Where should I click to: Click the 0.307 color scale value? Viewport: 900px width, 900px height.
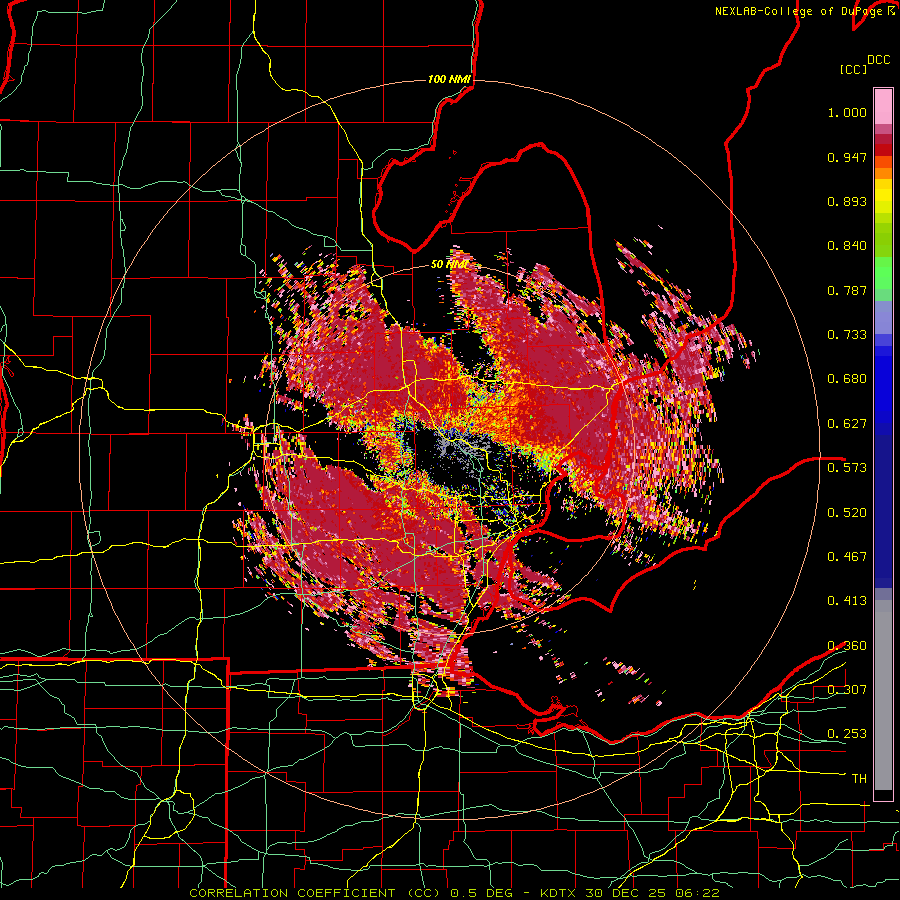[847, 690]
